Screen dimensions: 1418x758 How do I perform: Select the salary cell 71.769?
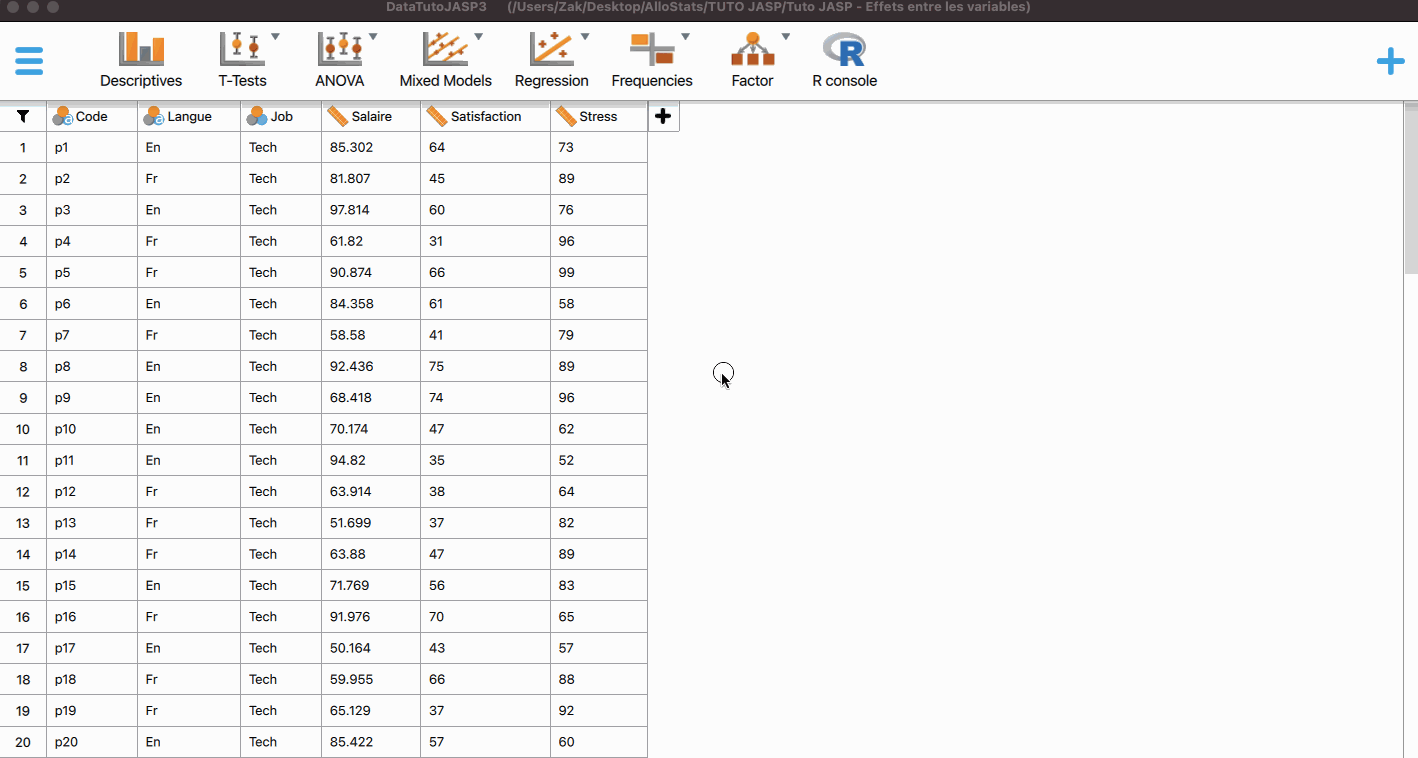point(371,585)
